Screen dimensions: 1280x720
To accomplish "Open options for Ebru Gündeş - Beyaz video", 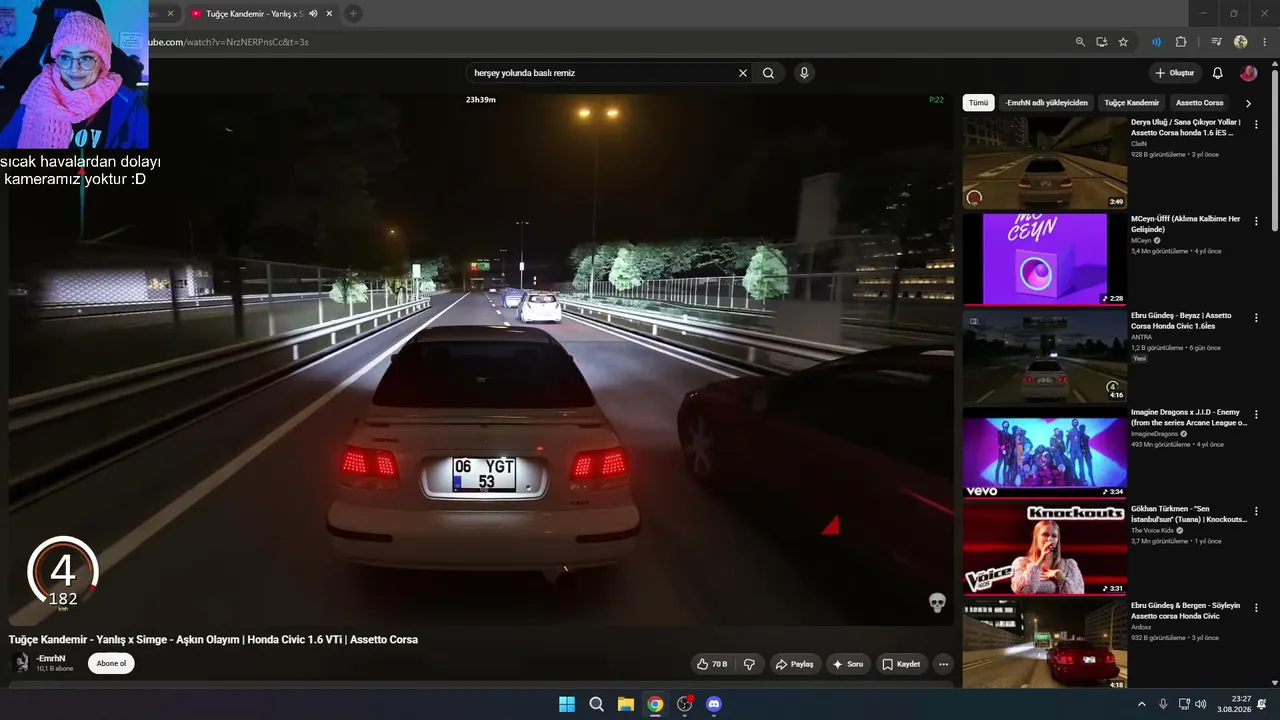I will tap(1256, 318).
